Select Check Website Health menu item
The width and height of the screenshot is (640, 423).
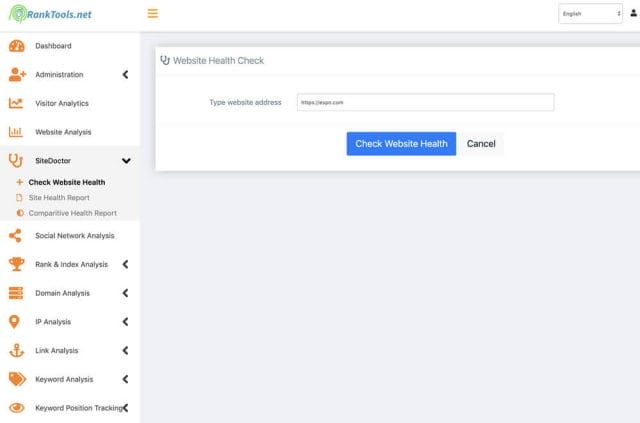pyautogui.click(x=66, y=182)
